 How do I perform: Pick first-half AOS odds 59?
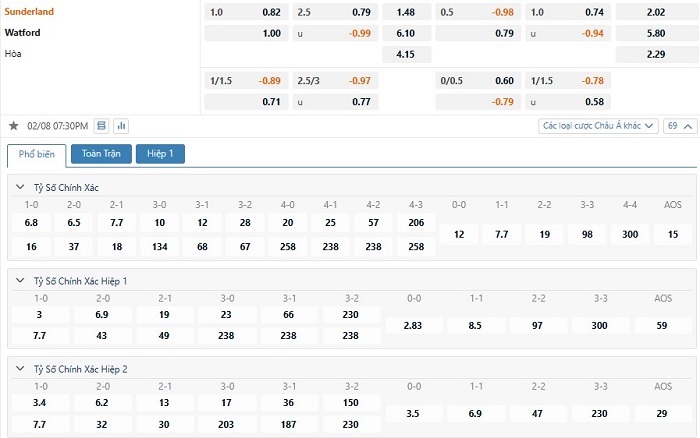(662, 325)
